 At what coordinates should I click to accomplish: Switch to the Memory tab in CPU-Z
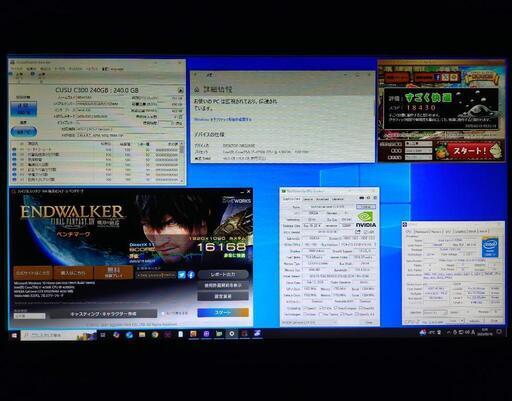pos(435,231)
